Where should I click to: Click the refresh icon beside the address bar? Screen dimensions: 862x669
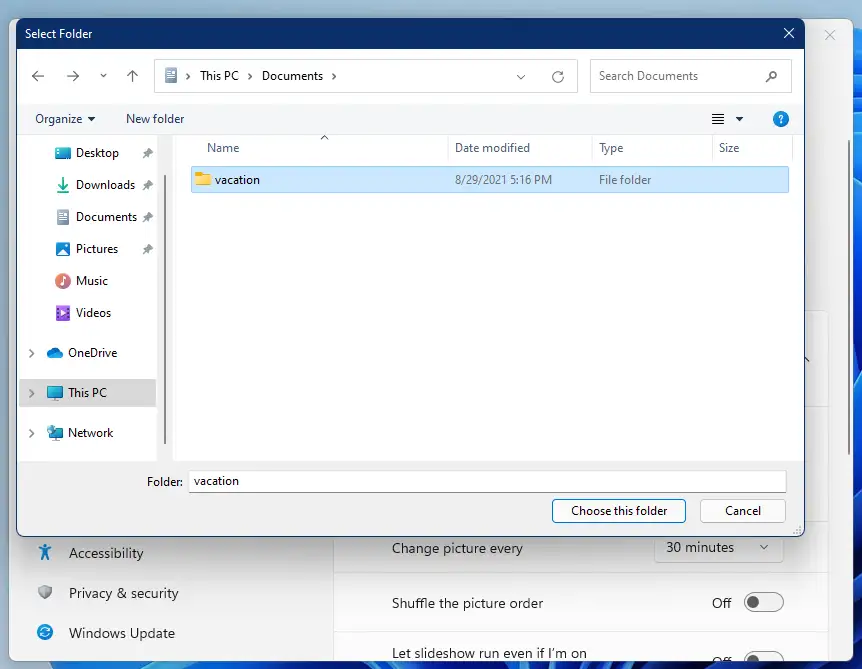coord(557,76)
